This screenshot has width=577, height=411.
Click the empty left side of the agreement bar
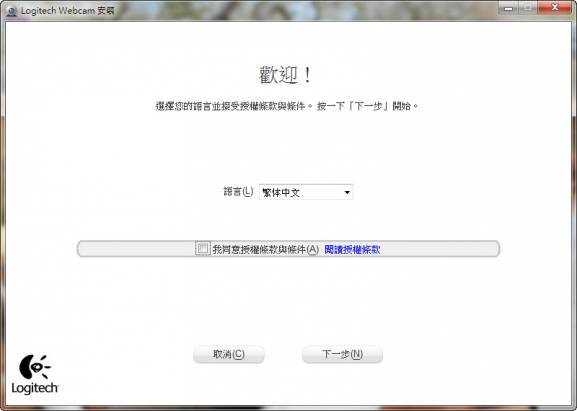pyautogui.click(x=136, y=249)
